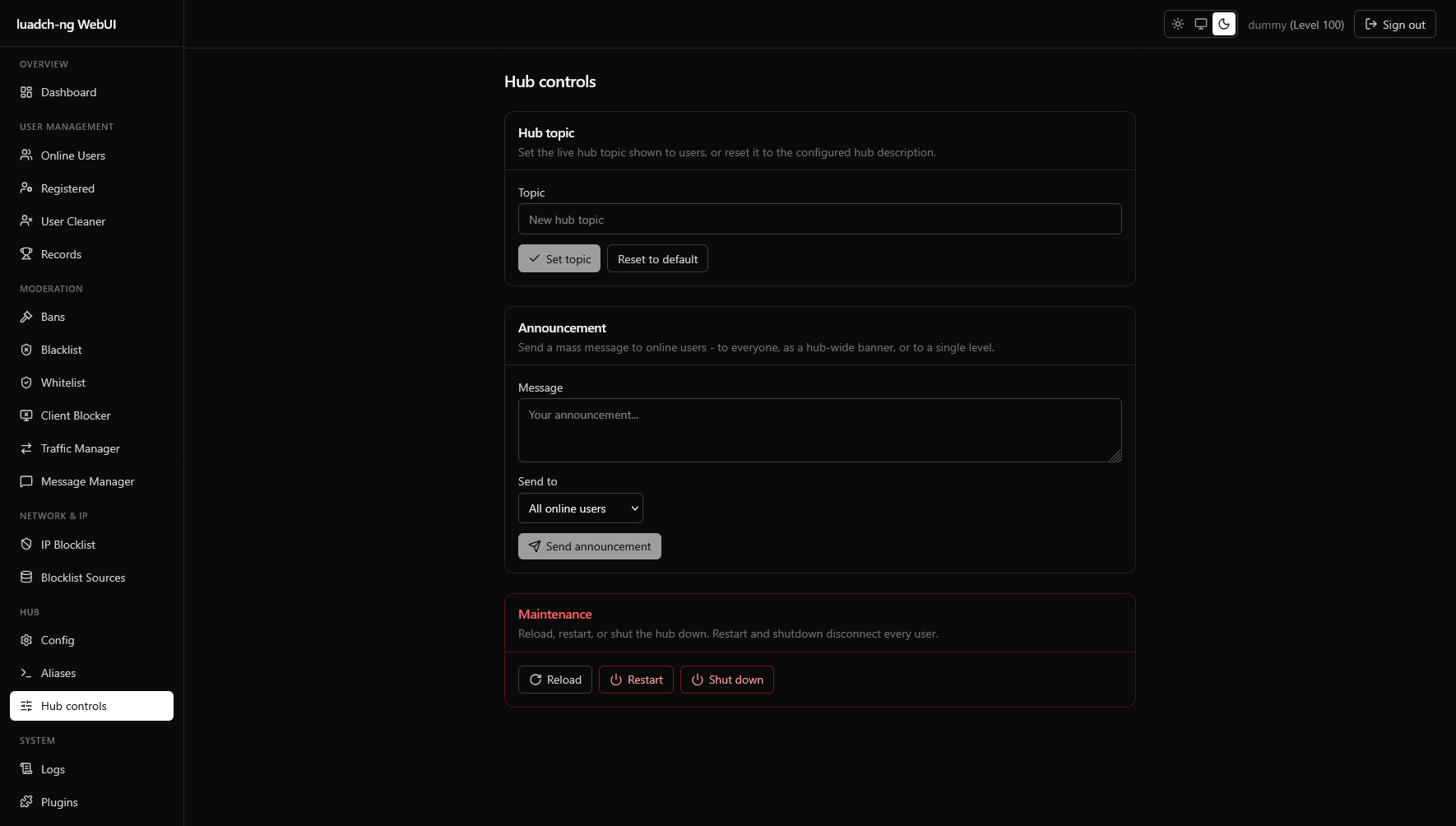Select dark theme moon icon
The height and width of the screenshot is (826, 1456).
pyautogui.click(x=1224, y=24)
